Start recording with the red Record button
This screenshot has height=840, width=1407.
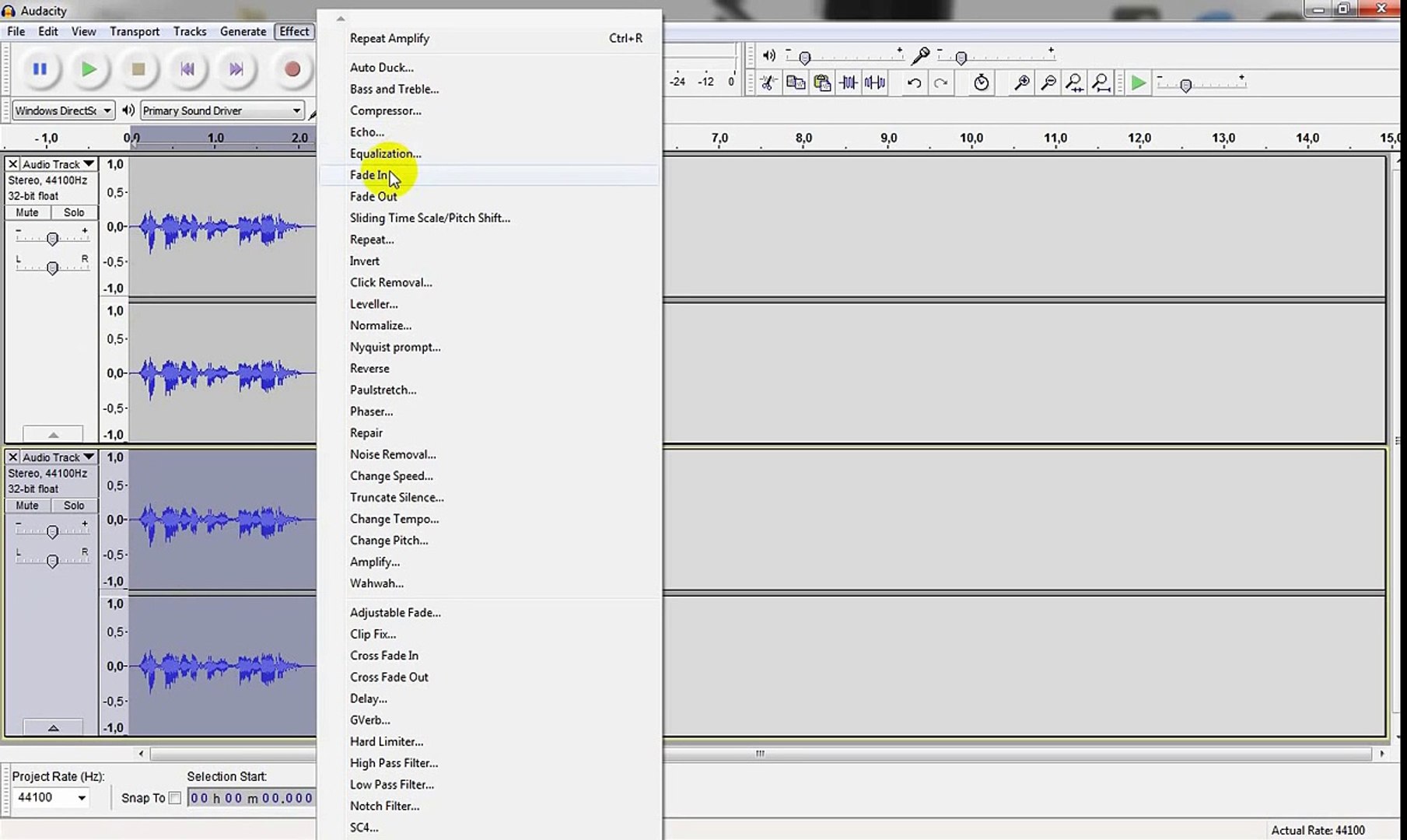(292, 69)
